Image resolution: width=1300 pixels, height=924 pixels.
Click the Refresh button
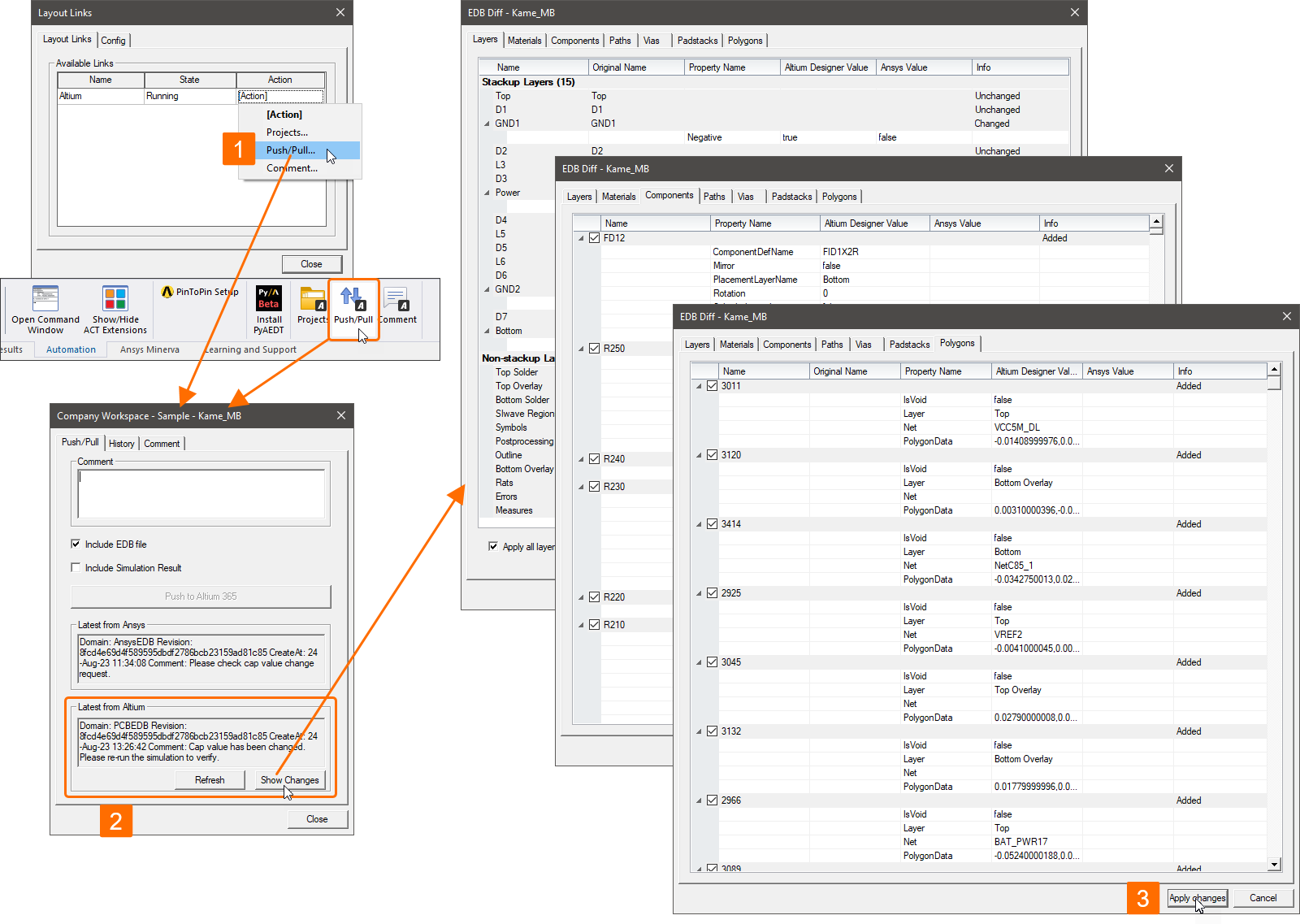pyautogui.click(x=210, y=780)
